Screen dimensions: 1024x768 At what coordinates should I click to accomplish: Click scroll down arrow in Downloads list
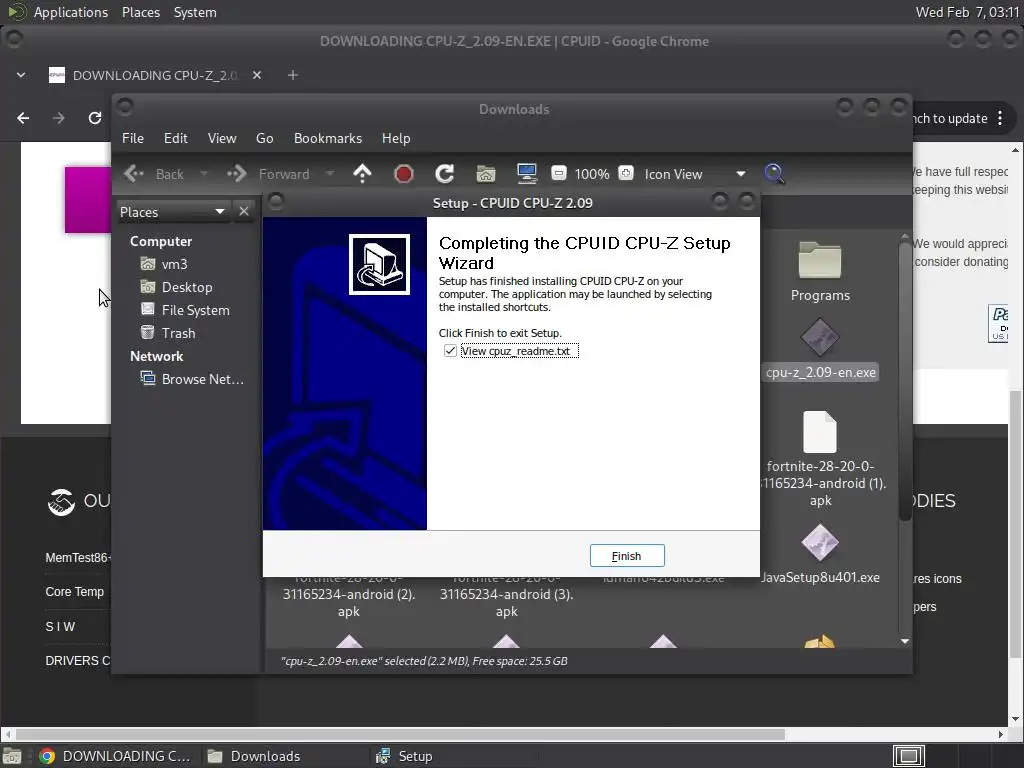point(905,641)
